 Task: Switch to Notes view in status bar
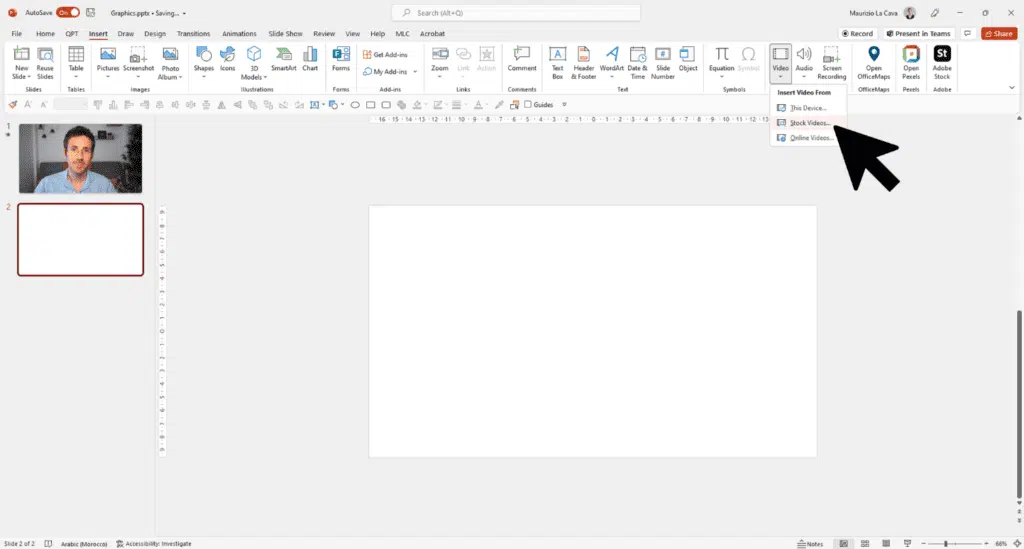[810, 543]
